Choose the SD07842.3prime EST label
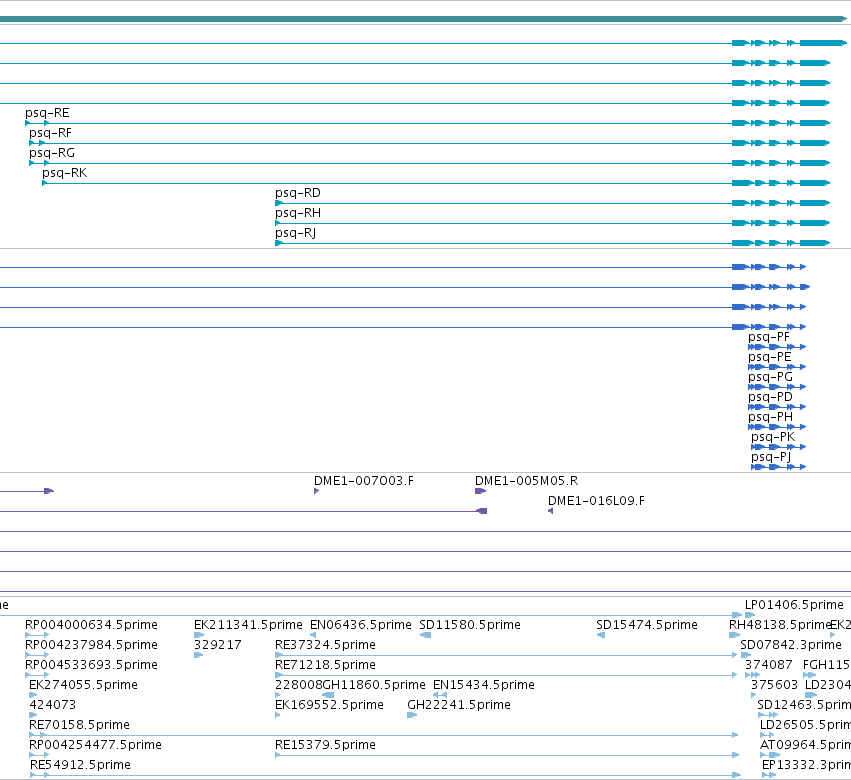 coord(791,645)
